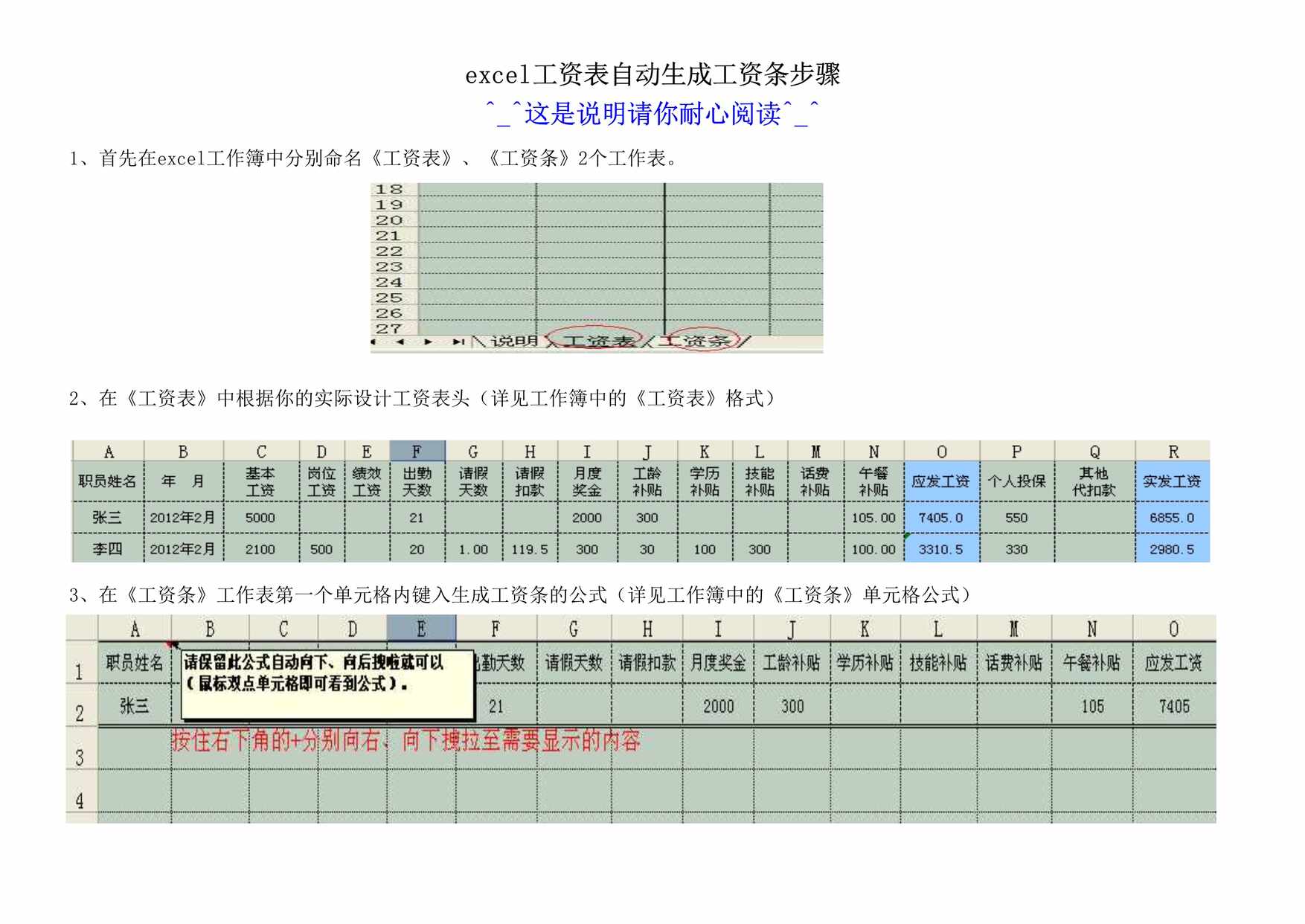Select column header Q above 其他代扣款
The height and width of the screenshot is (924, 1305).
tap(1094, 452)
